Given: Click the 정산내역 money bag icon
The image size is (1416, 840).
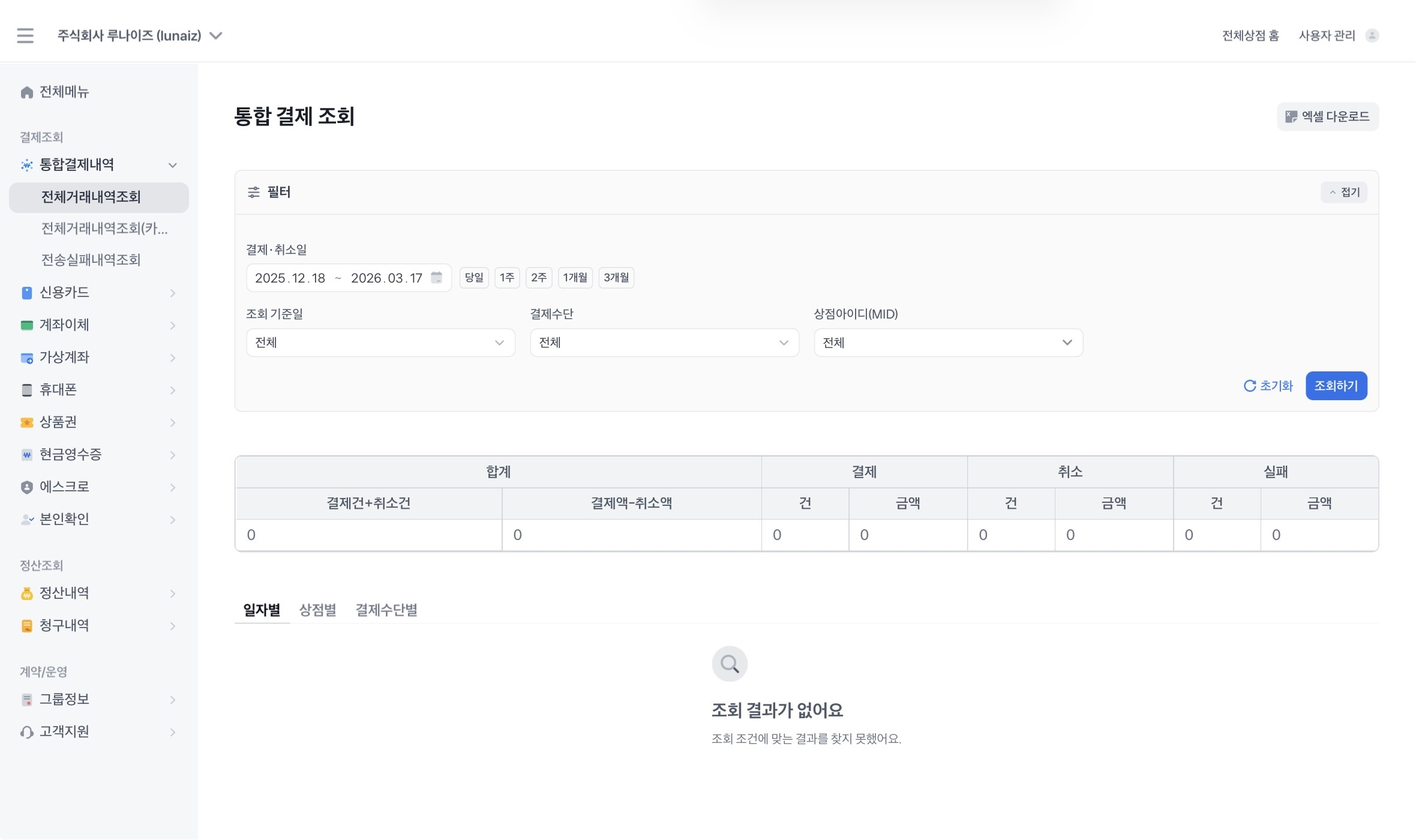Looking at the screenshot, I should [26, 593].
